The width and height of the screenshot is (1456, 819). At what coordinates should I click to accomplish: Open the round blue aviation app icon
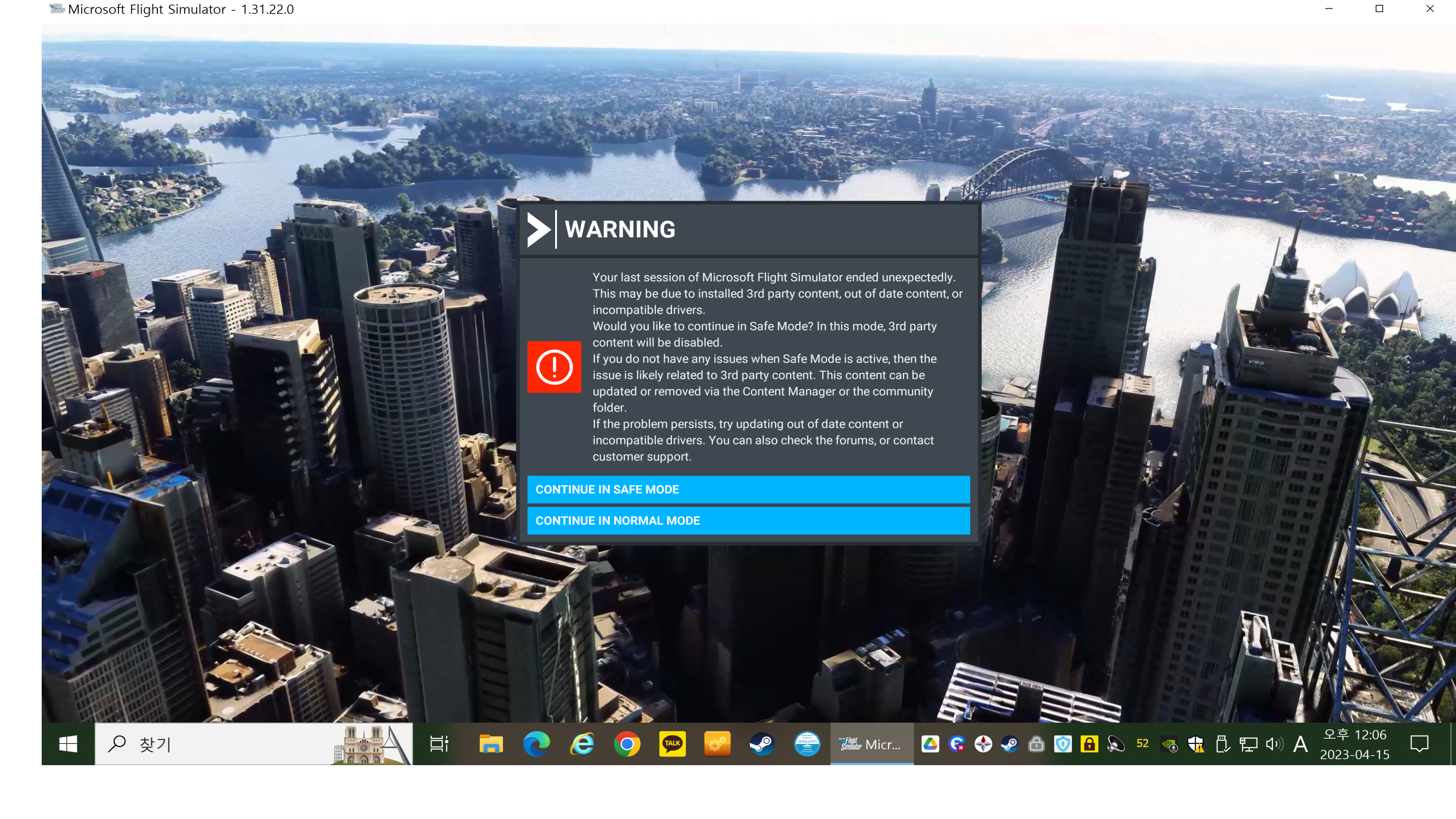(807, 744)
